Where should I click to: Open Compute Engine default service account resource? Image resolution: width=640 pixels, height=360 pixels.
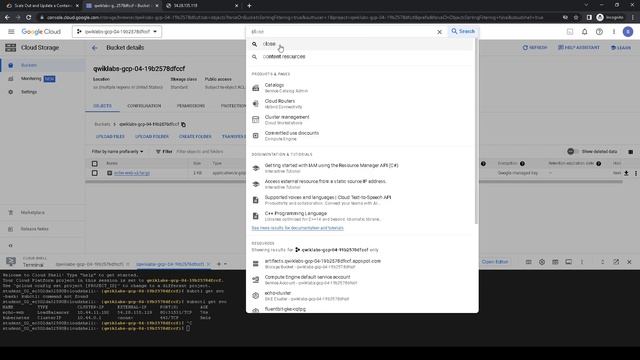(360, 280)
